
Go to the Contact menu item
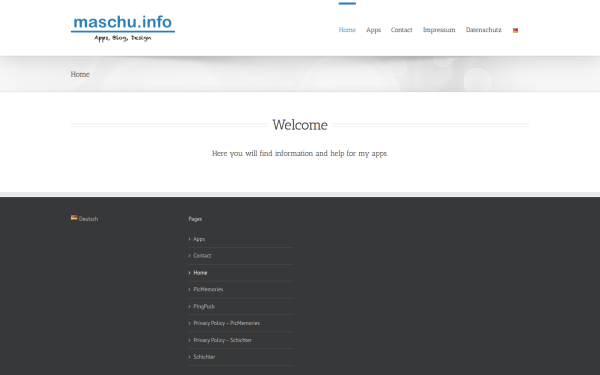point(401,30)
